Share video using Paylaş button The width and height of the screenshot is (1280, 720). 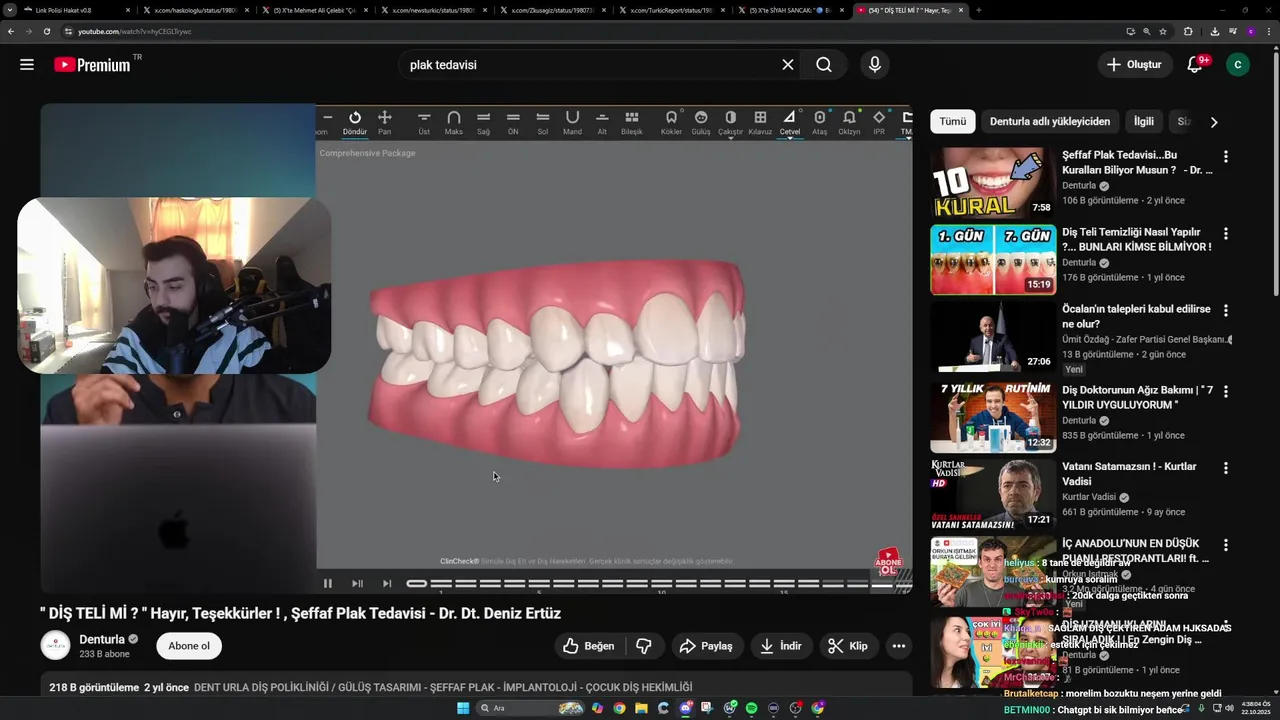[x=706, y=647]
